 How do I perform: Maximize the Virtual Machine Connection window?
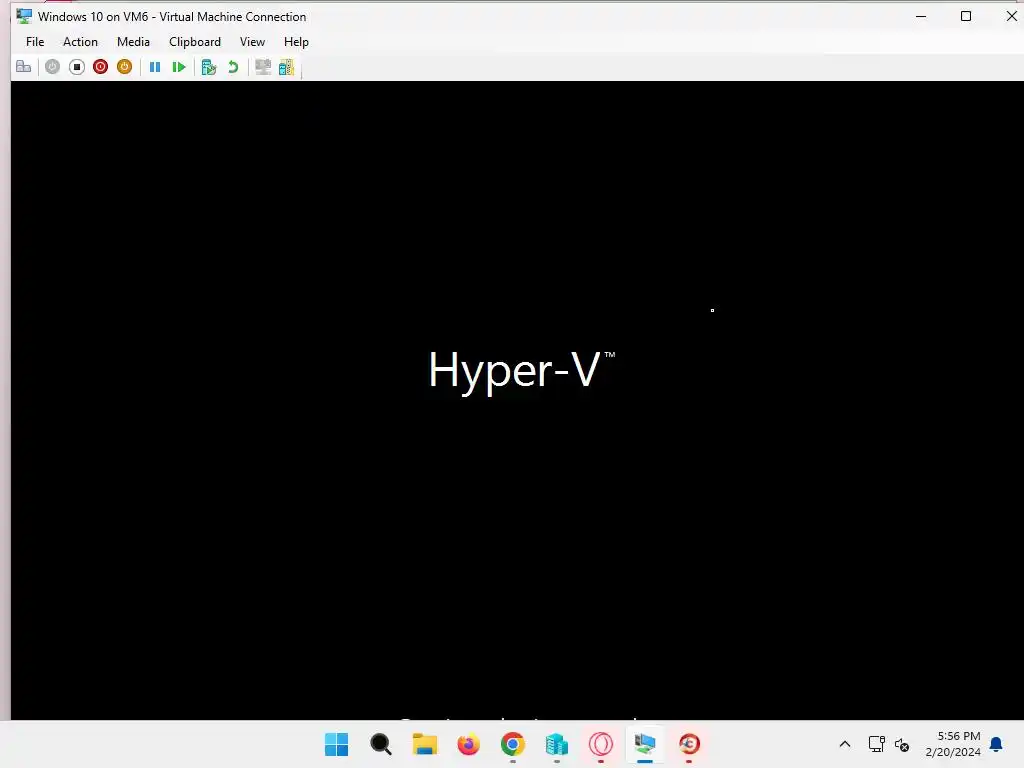click(x=966, y=16)
